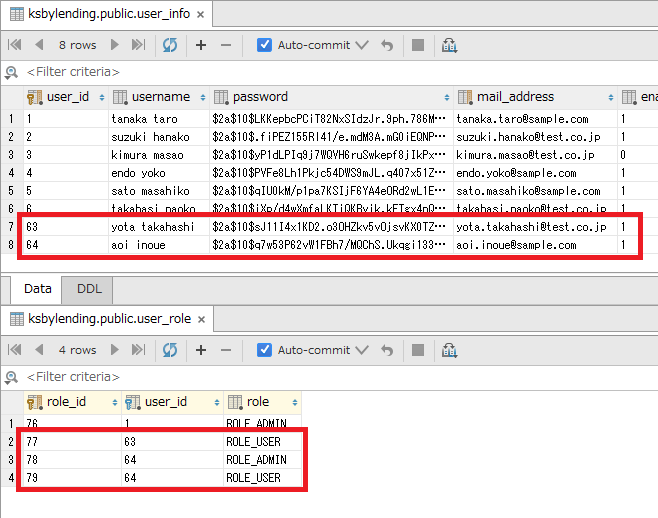Sort by mail_address column arrows
658x518 pixels.
tap(611, 97)
